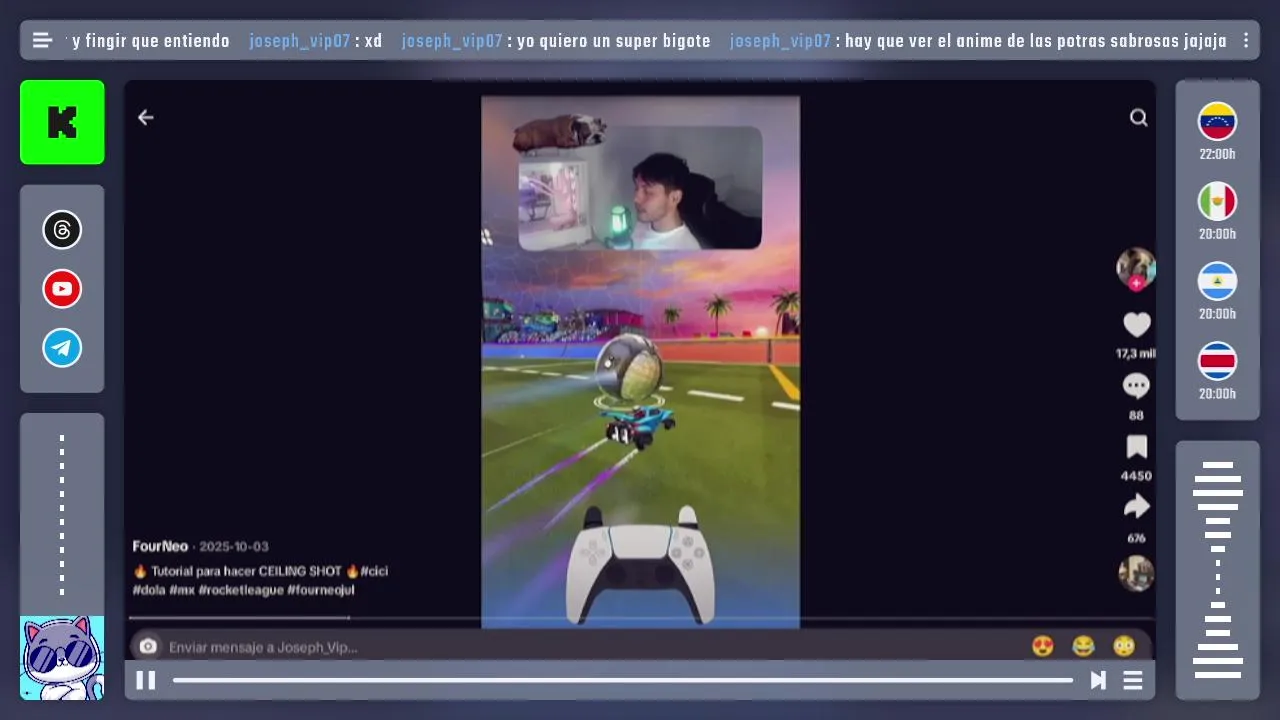1280x720 pixels.
Task: Open the three-dot options in the chat ticker
Action: click(x=1246, y=41)
